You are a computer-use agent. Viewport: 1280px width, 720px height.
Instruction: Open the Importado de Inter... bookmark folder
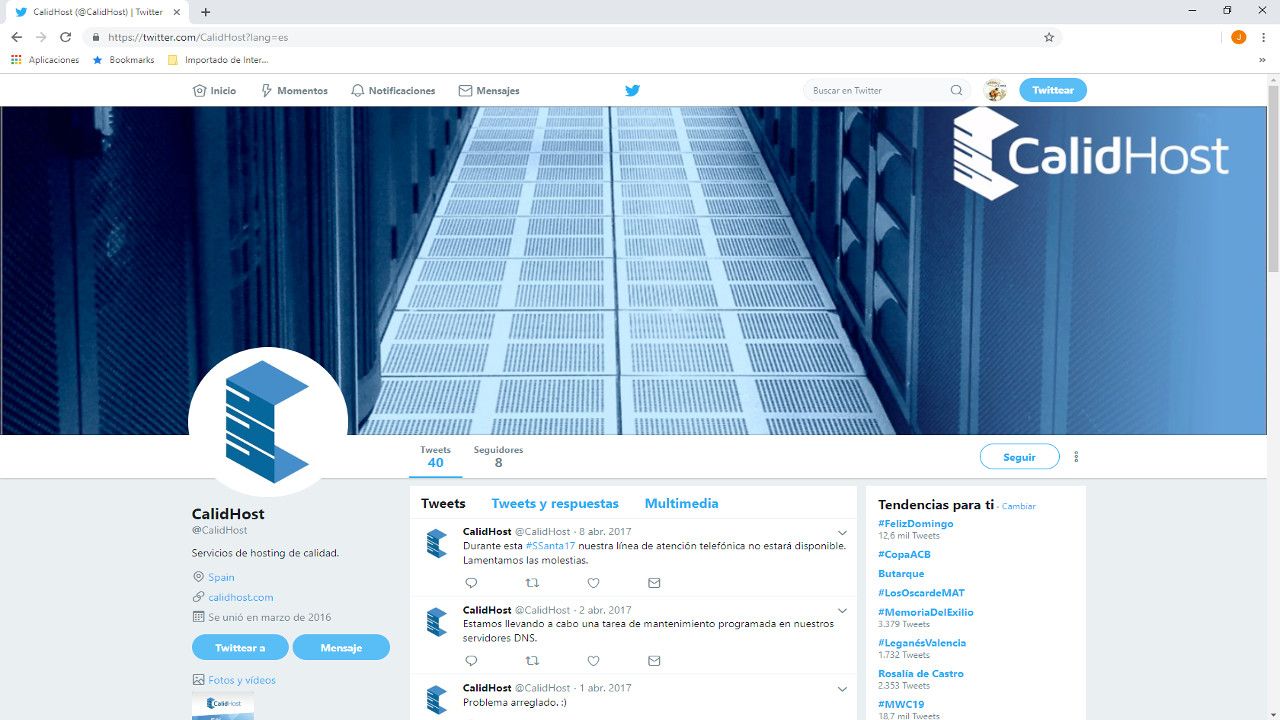[x=218, y=60]
